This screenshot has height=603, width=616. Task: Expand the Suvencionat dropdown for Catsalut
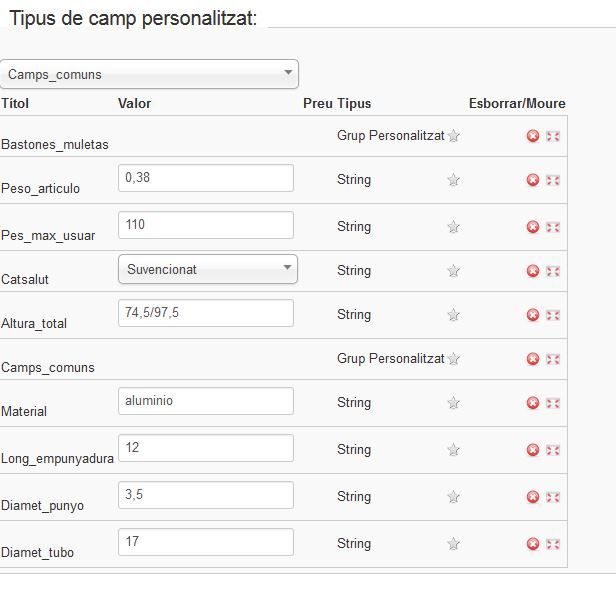(208, 269)
